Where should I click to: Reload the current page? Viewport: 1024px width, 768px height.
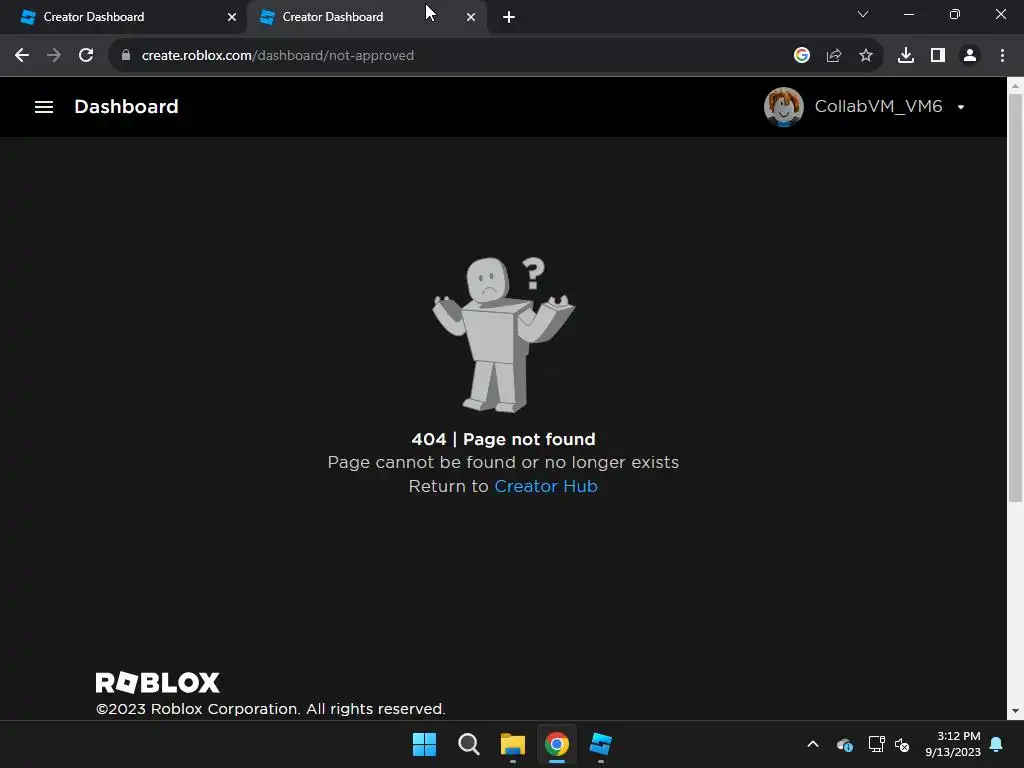point(86,56)
